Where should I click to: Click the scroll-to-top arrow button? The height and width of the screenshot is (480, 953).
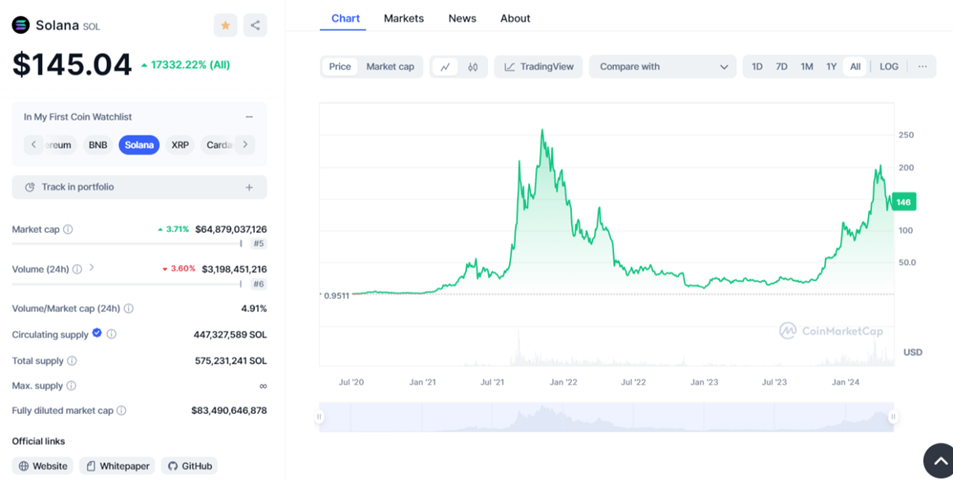pyautogui.click(x=939, y=461)
